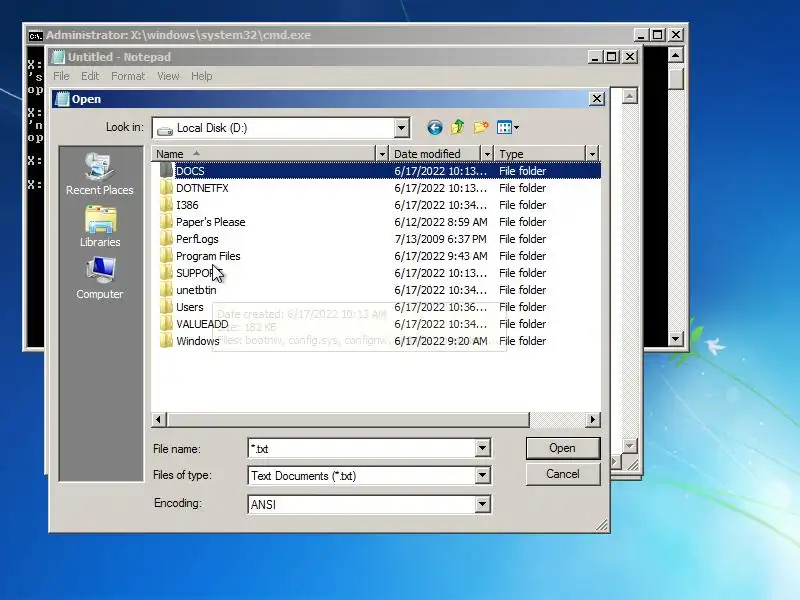Click the resize grip of the Open dialog
This screenshot has height=600, width=800.
pos(603,525)
